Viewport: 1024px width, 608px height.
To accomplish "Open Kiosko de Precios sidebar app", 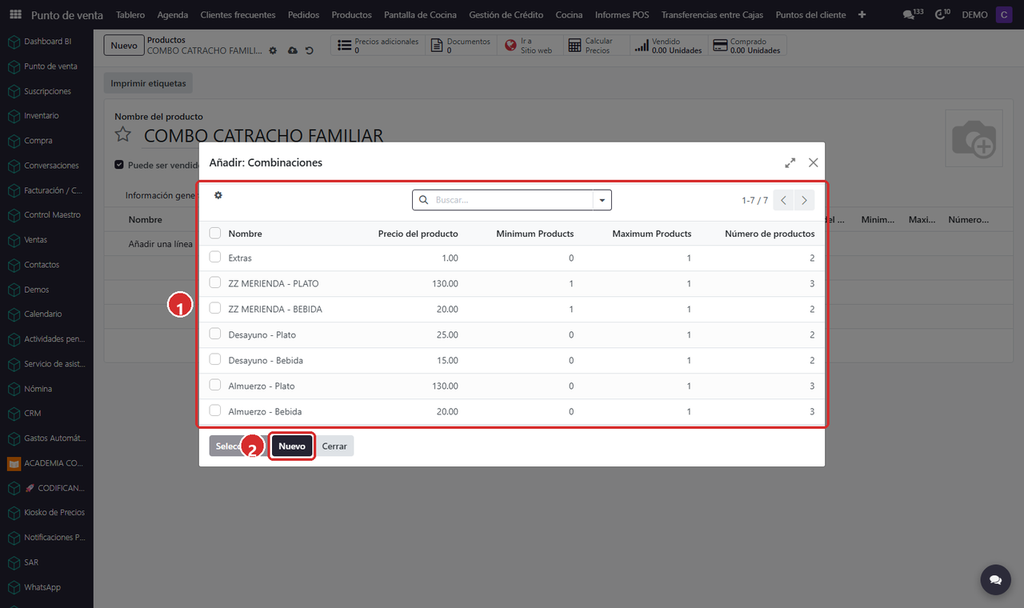I will click(x=46, y=513).
